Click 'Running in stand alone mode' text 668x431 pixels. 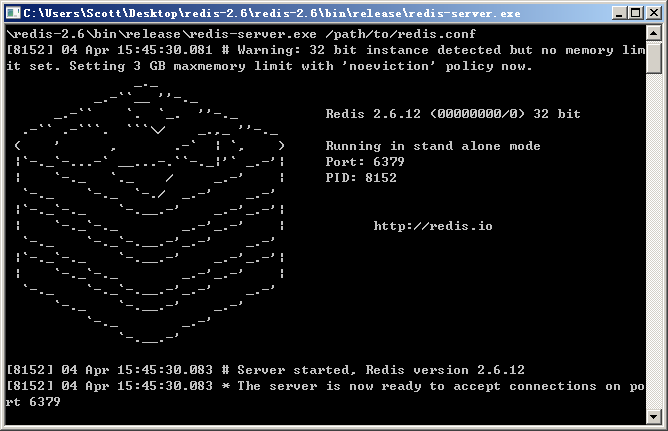[433, 146]
